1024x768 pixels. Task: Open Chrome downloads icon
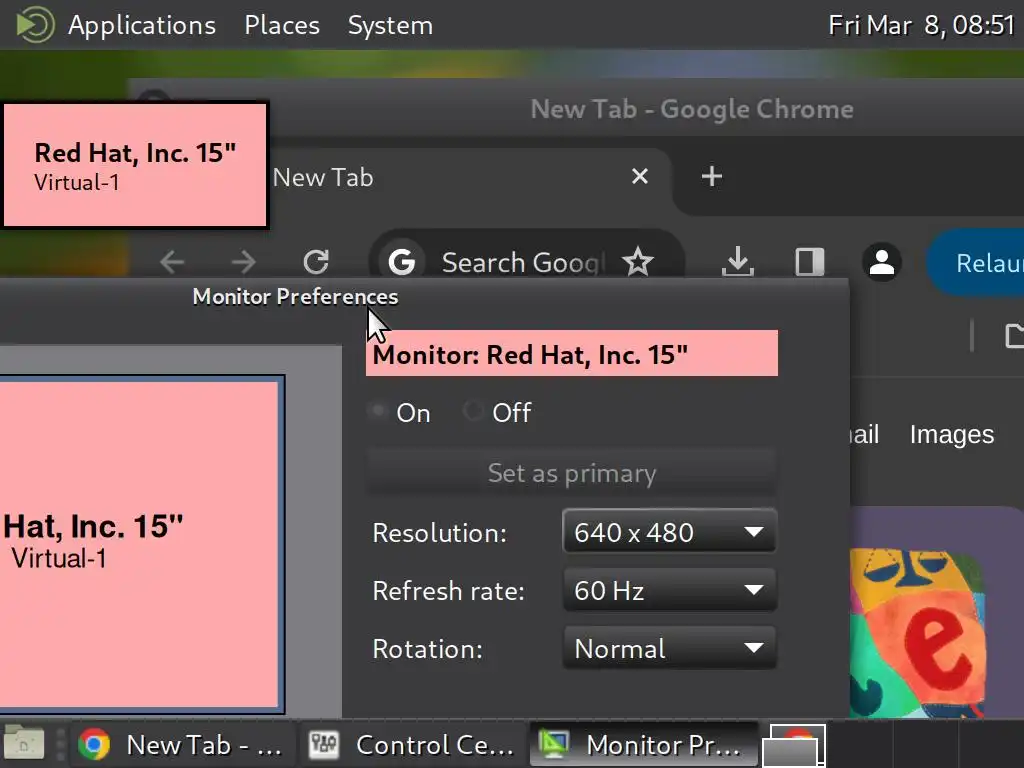click(x=738, y=262)
